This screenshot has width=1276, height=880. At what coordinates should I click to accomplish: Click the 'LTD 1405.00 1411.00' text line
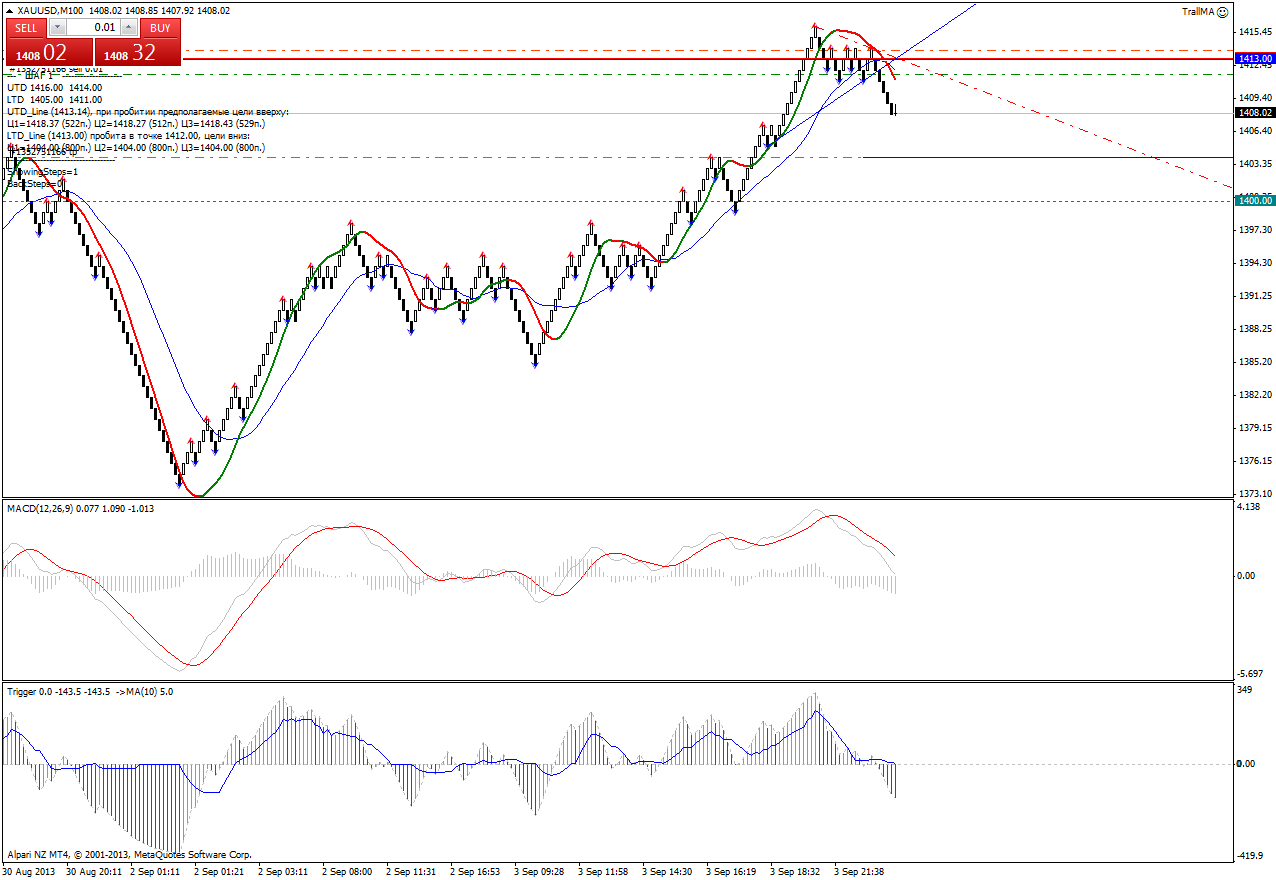pyautogui.click(x=55, y=100)
